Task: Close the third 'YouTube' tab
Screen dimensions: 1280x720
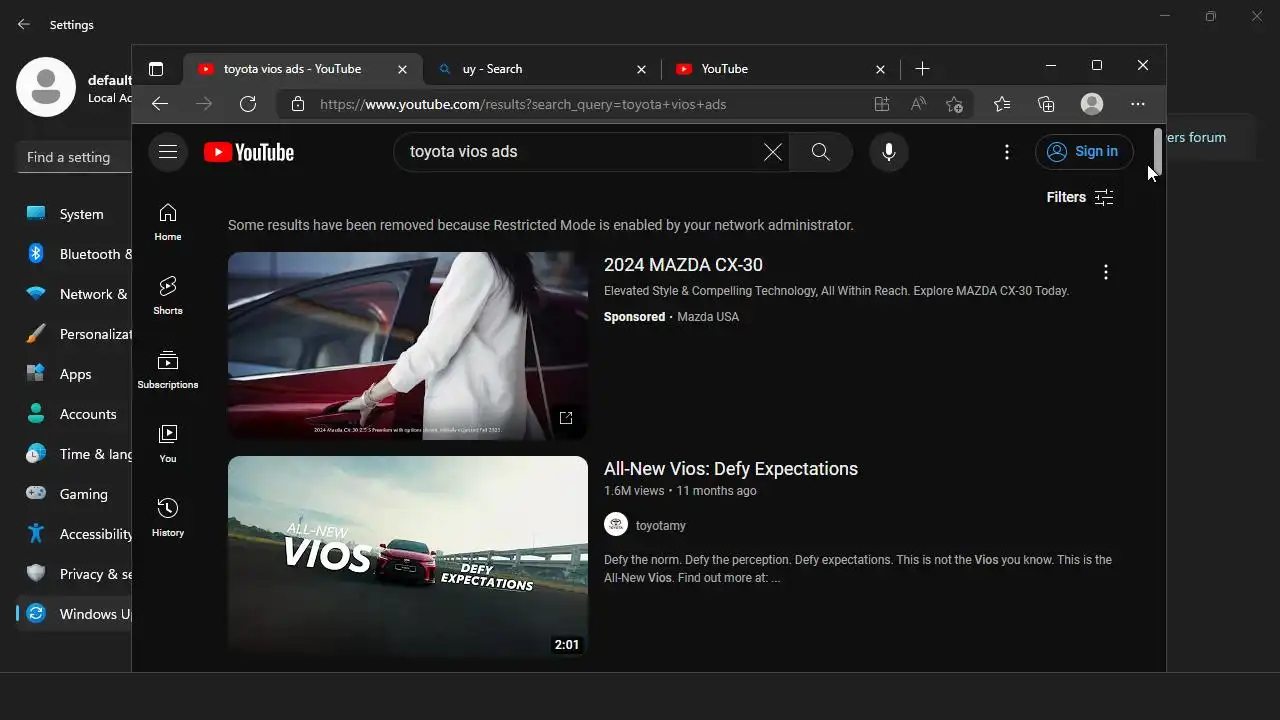Action: (x=880, y=69)
